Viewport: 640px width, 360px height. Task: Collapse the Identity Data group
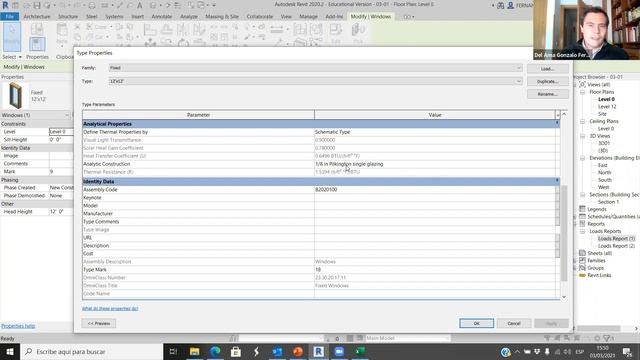[x=557, y=181]
